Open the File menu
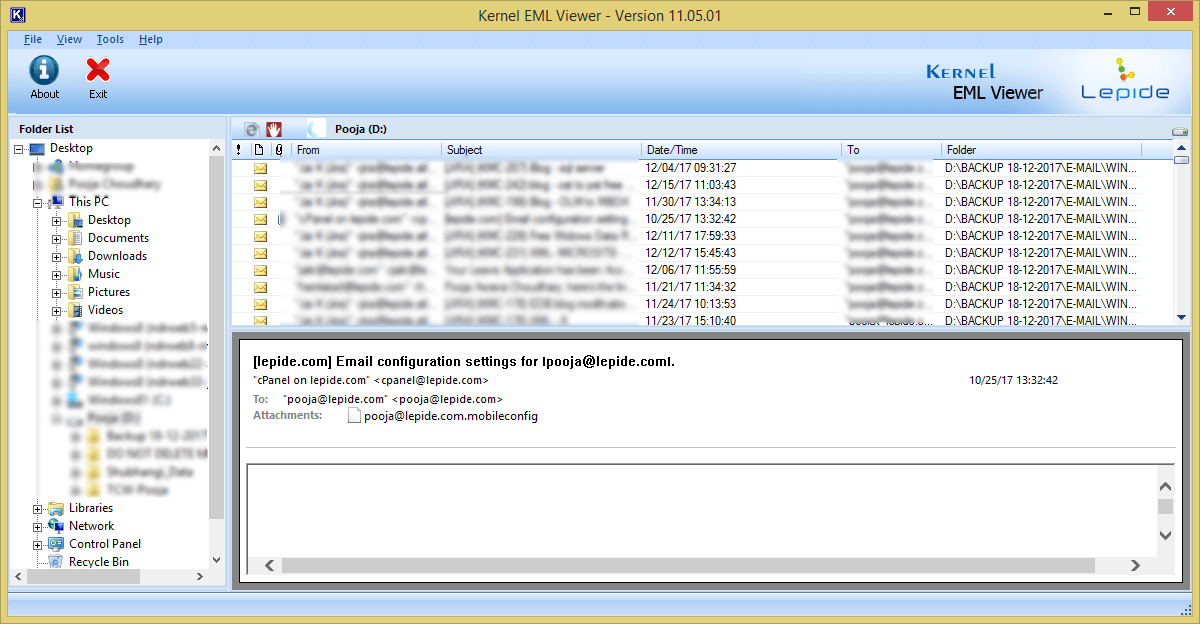1200x625 pixels. (x=33, y=39)
